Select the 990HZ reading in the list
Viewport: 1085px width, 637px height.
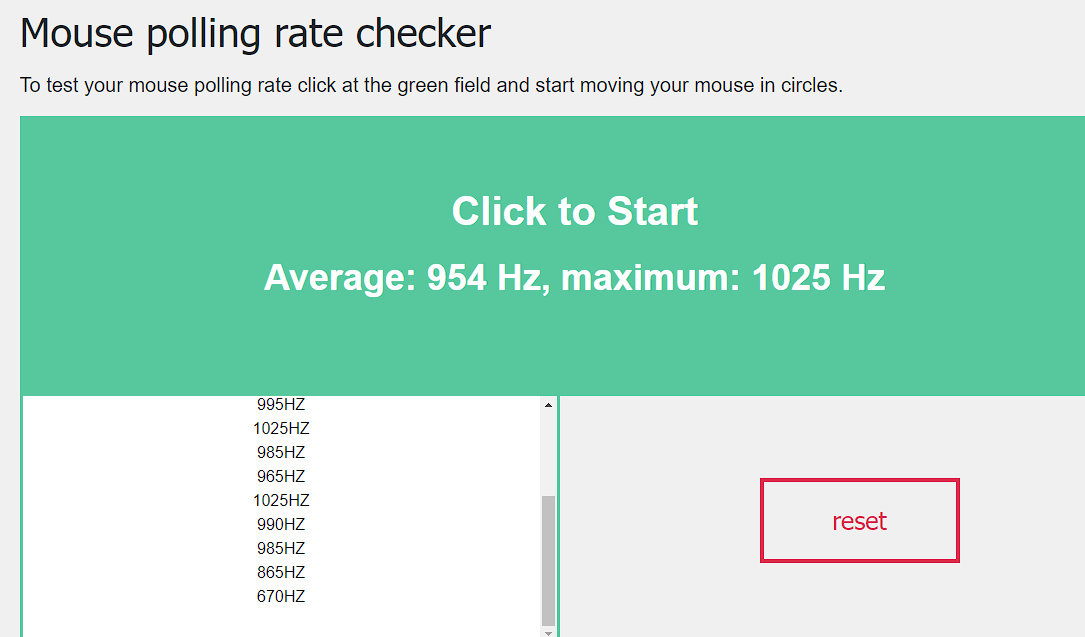click(x=281, y=524)
